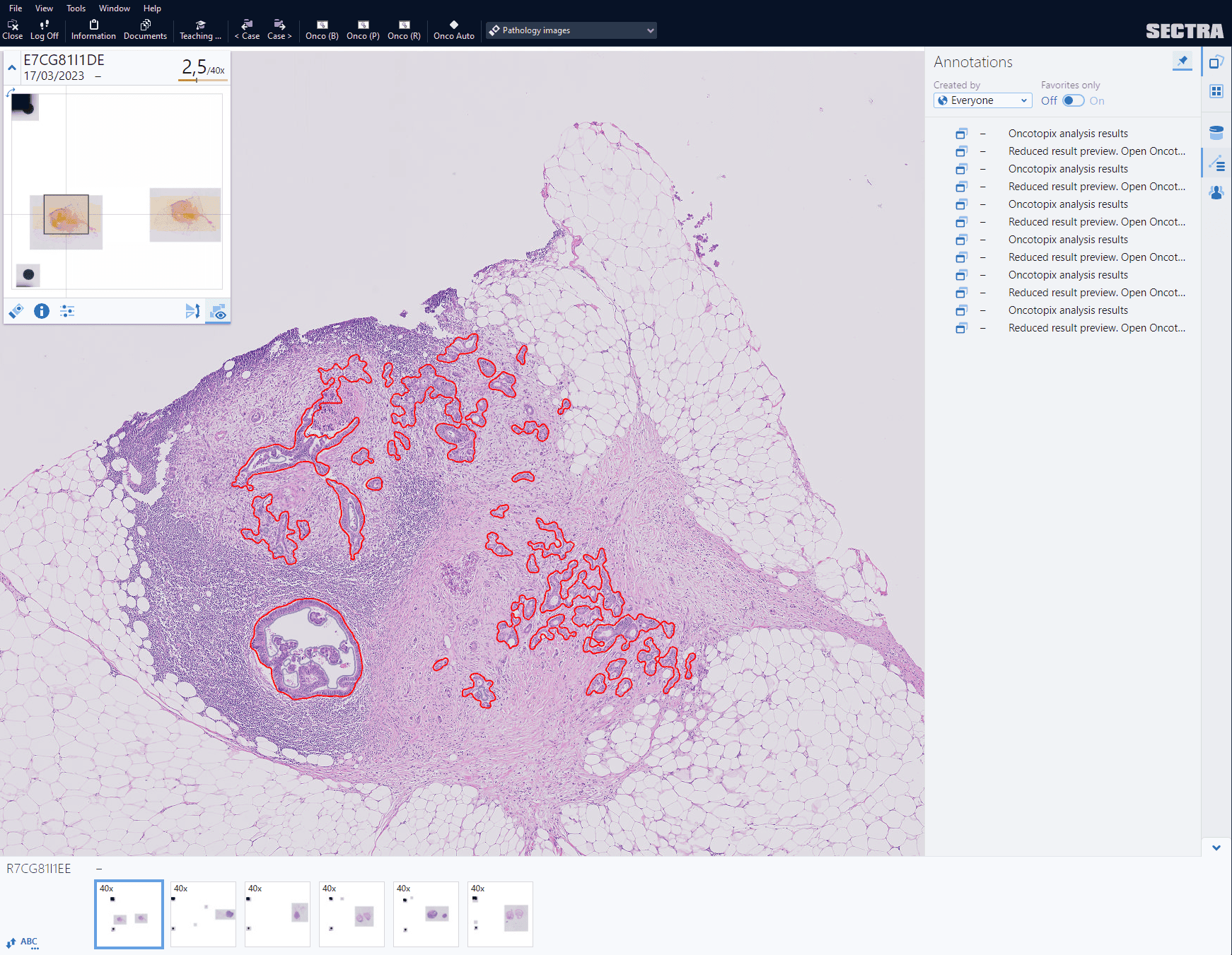Select the Information icon in slide panel

click(42, 311)
